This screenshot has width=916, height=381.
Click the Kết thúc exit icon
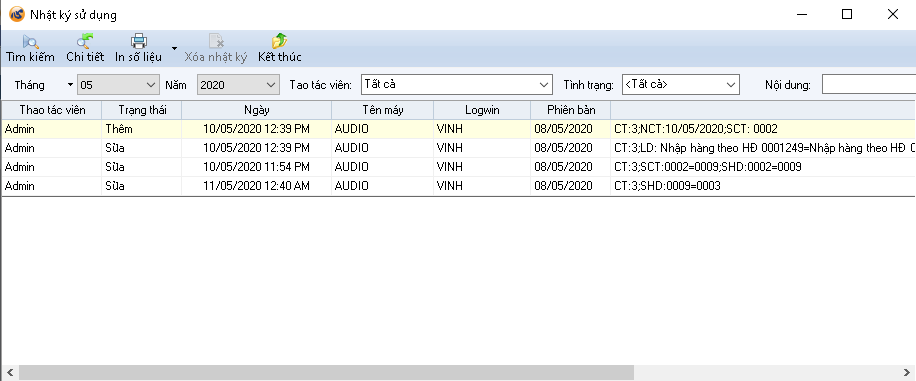click(x=279, y=41)
